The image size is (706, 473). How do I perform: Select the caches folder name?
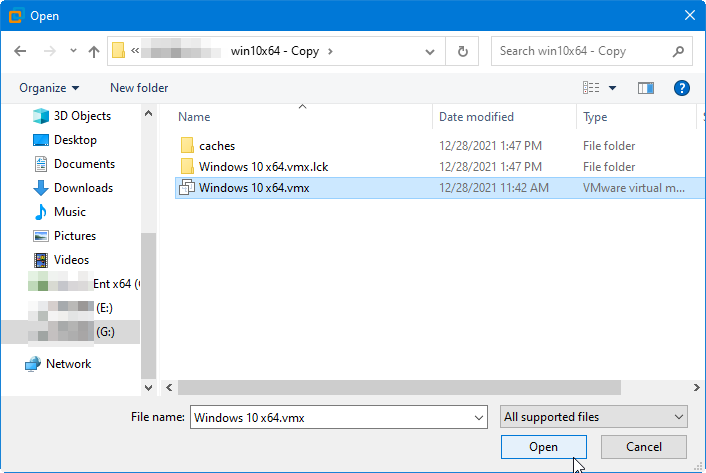[217, 146]
